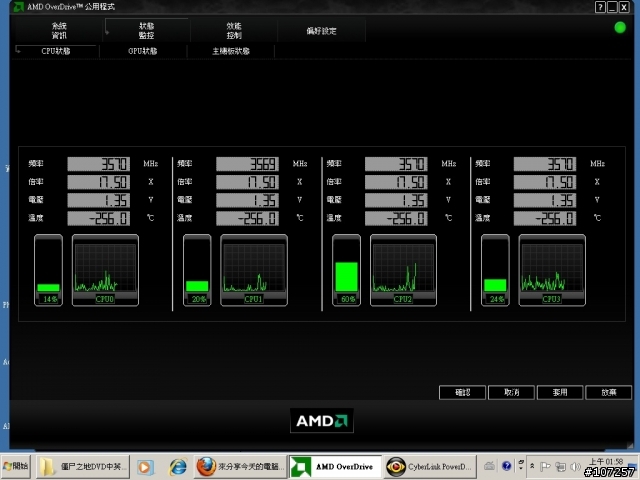Open the Windows 開始 Start button
Image resolution: width=640 pixels, height=480 pixels.
pyautogui.click(x=16, y=466)
